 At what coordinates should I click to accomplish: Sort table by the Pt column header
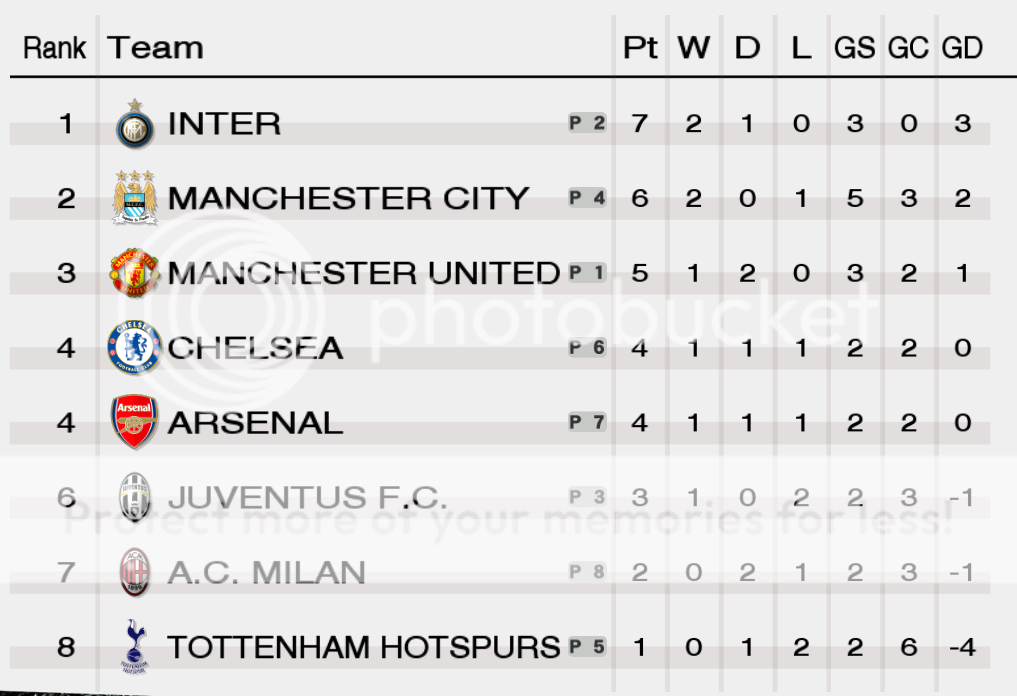click(x=640, y=47)
